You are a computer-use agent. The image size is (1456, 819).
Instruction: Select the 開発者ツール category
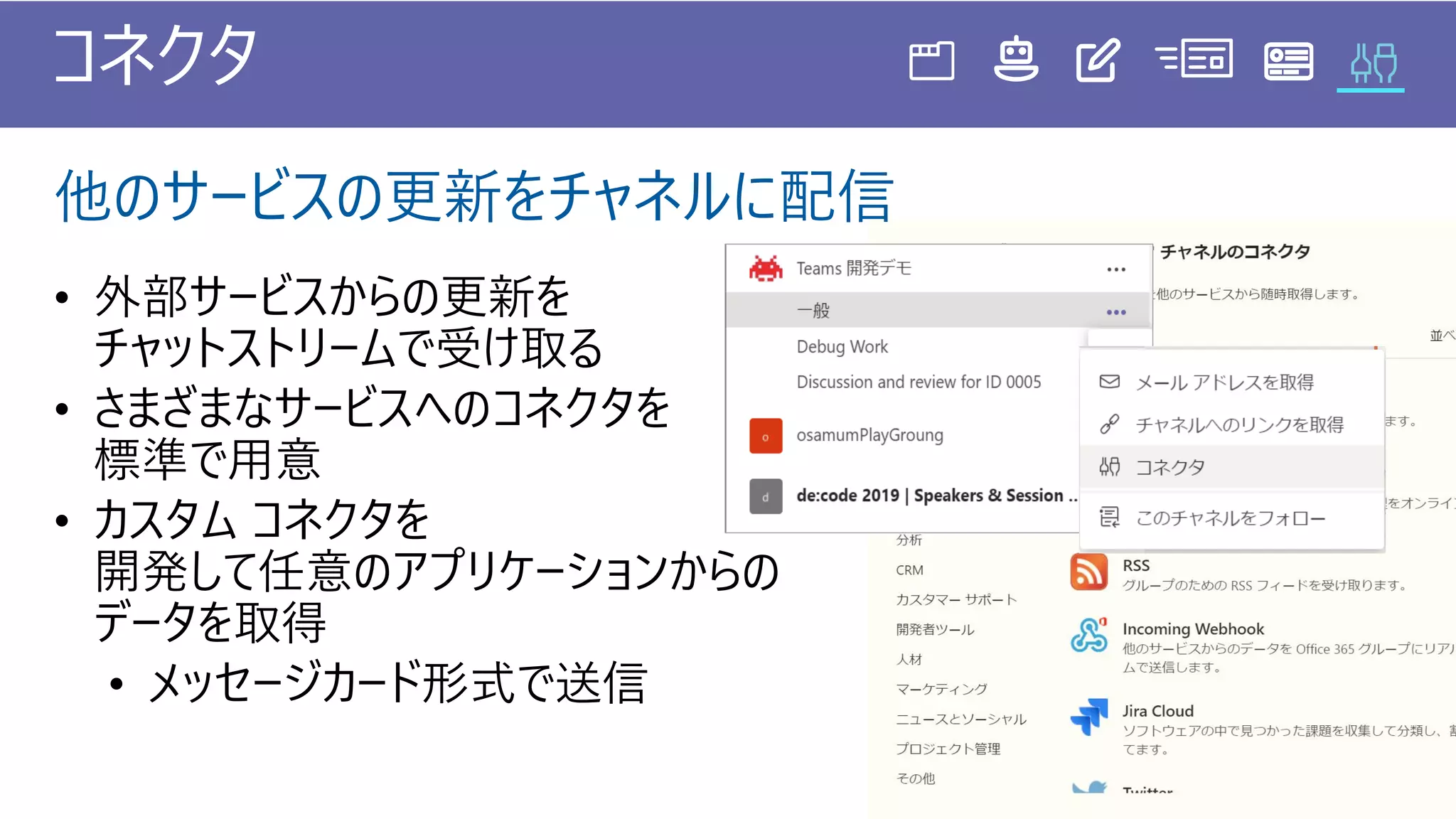935,630
